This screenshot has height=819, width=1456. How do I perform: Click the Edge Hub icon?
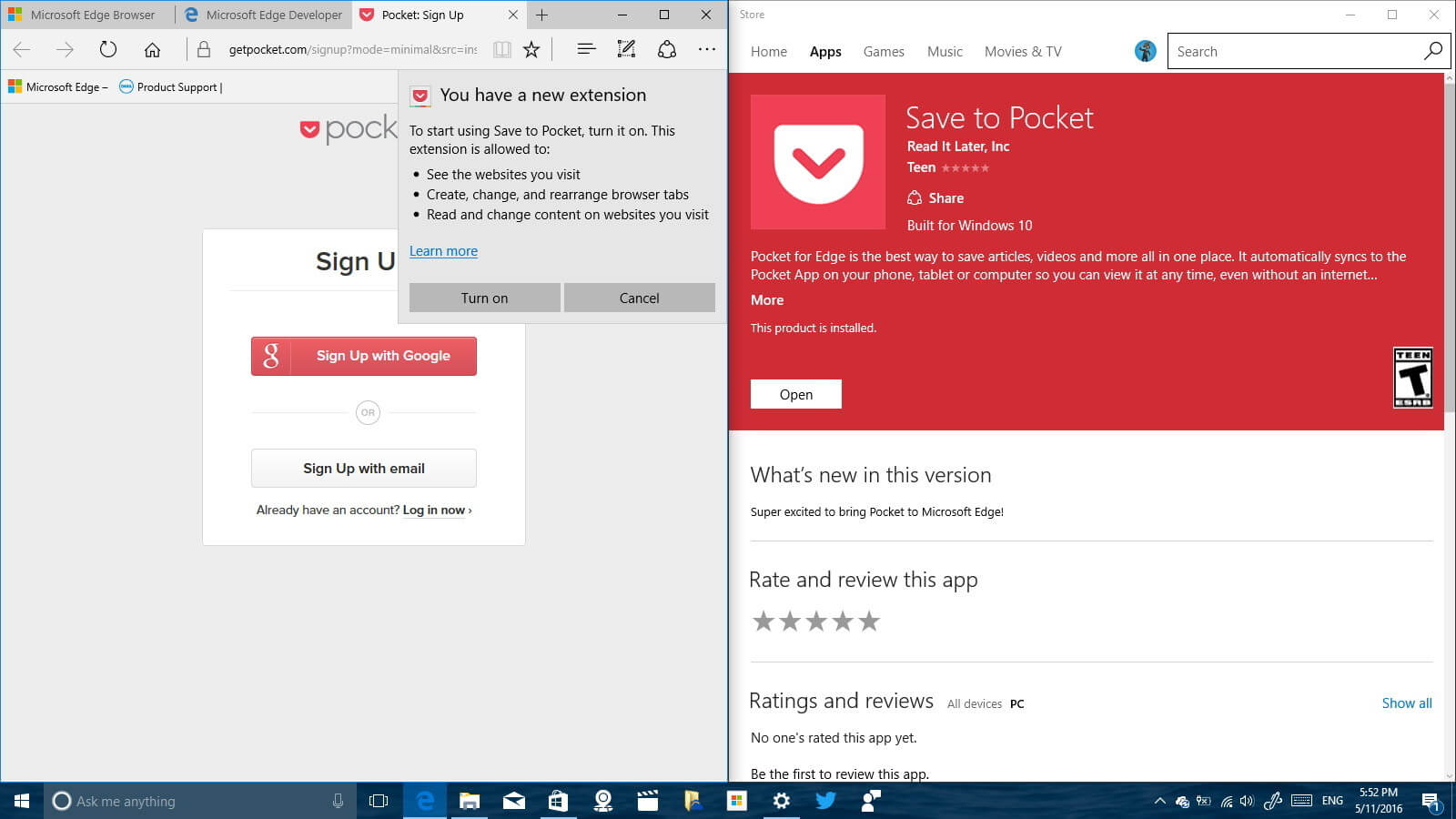tap(586, 49)
